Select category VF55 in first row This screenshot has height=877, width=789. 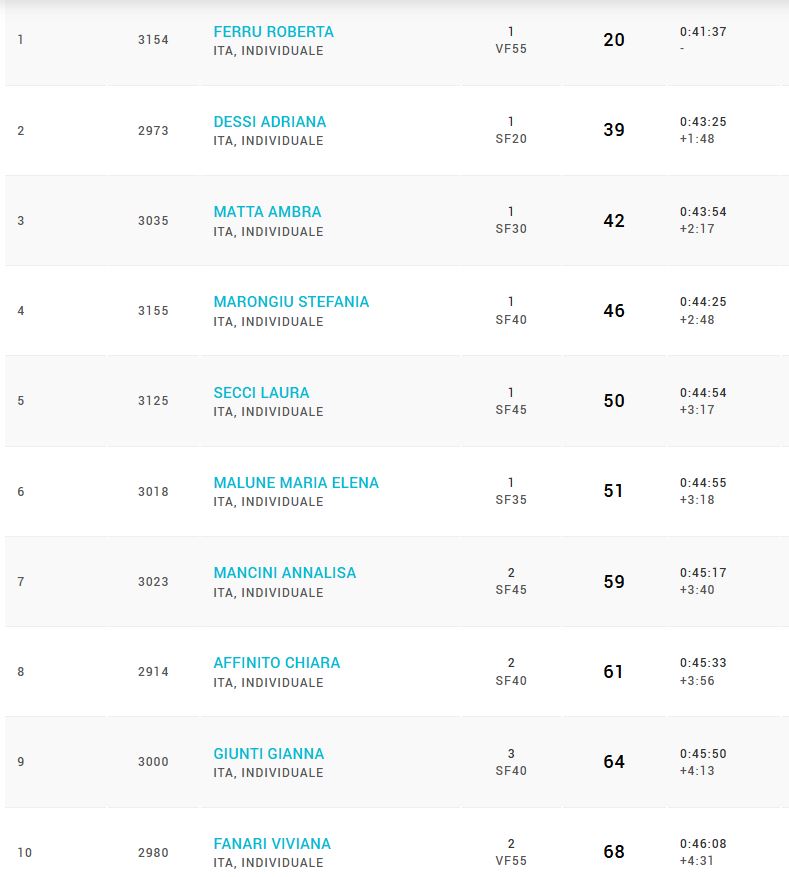pos(511,49)
